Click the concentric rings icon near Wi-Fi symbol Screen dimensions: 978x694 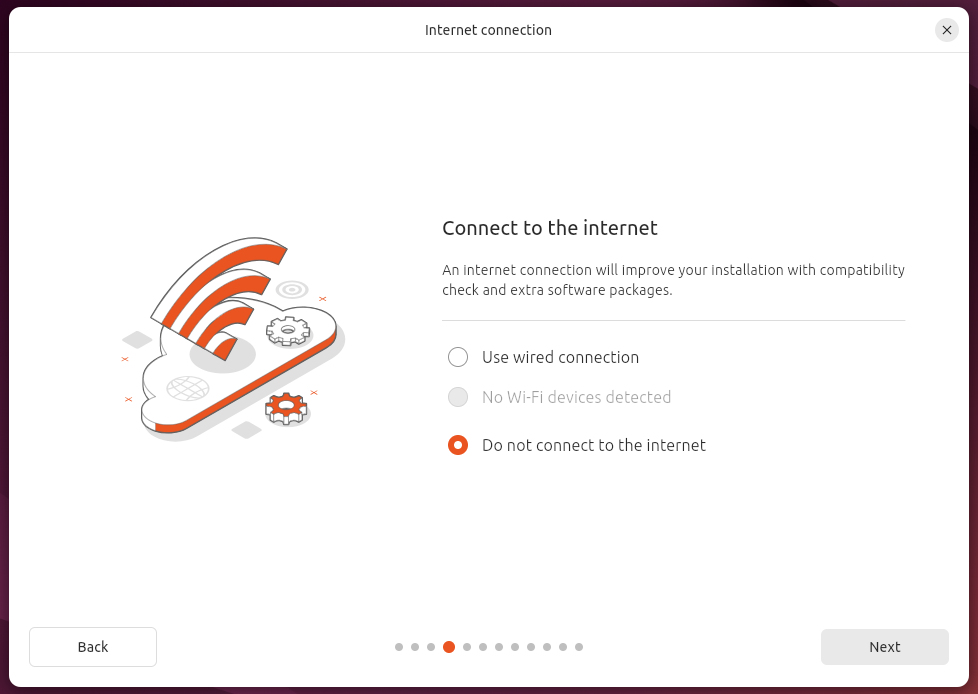[x=292, y=289]
